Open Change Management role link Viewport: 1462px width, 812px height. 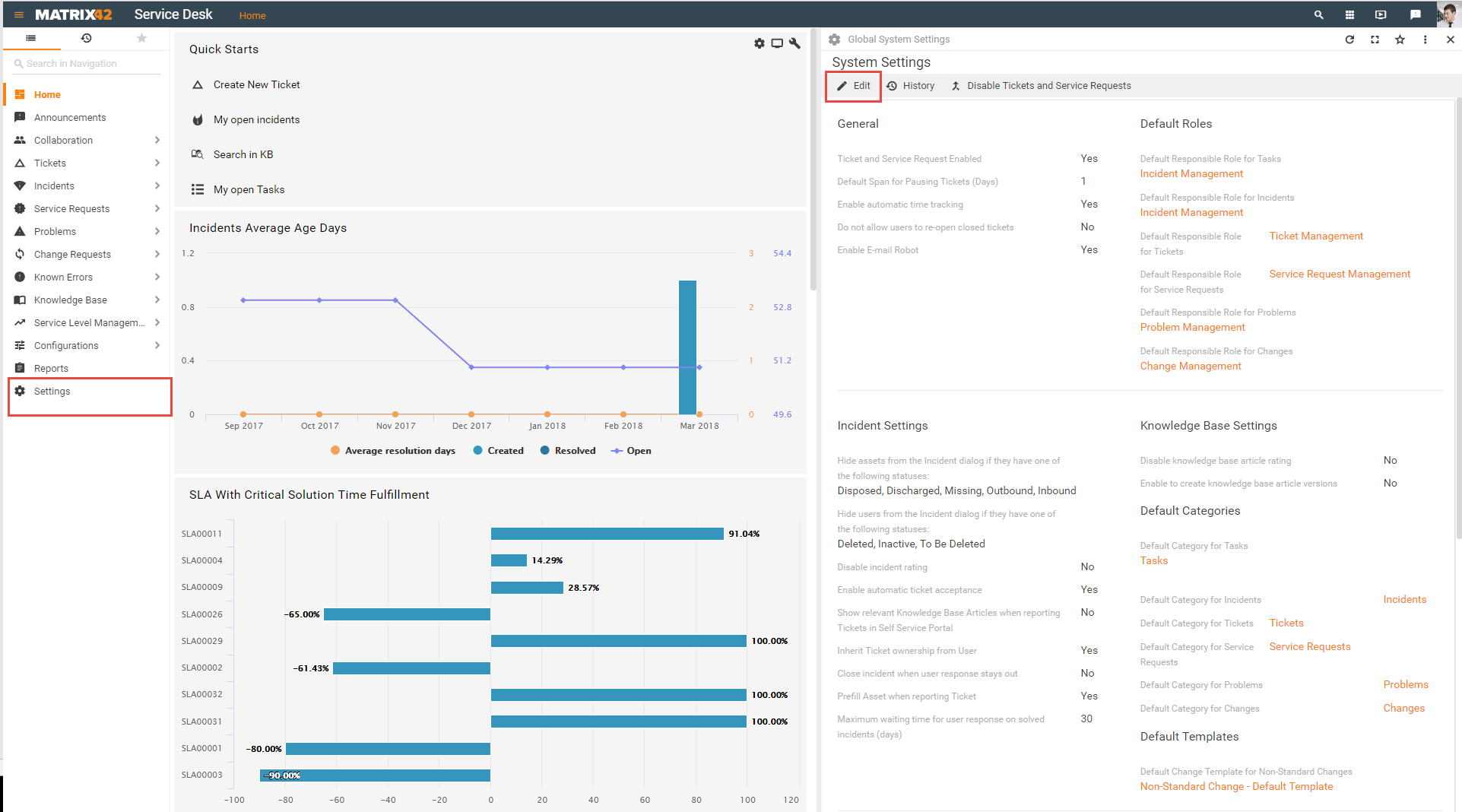tap(1190, 366)
